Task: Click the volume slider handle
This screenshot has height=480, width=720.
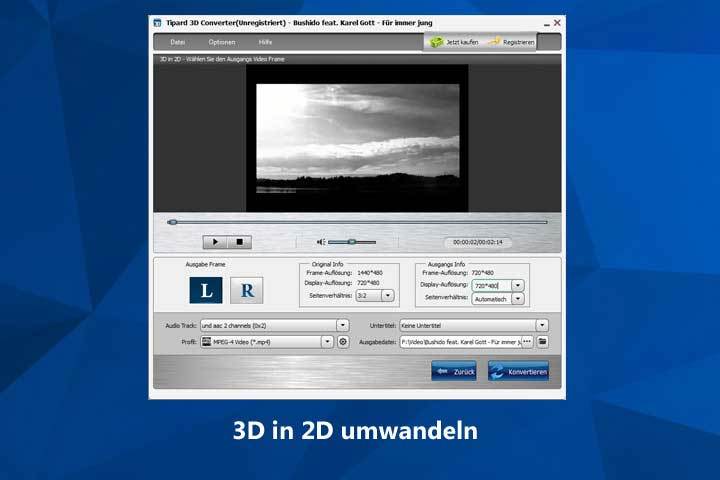Action: 351,242
